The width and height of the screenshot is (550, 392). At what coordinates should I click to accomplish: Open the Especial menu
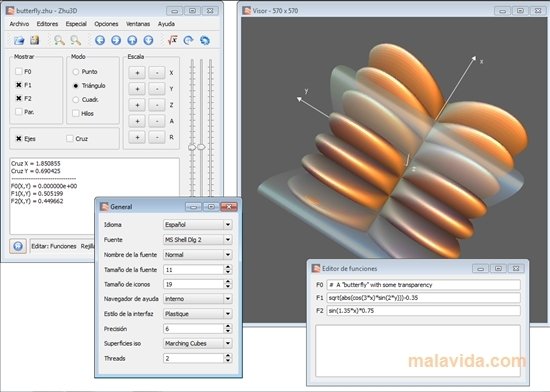coord(76,24)
